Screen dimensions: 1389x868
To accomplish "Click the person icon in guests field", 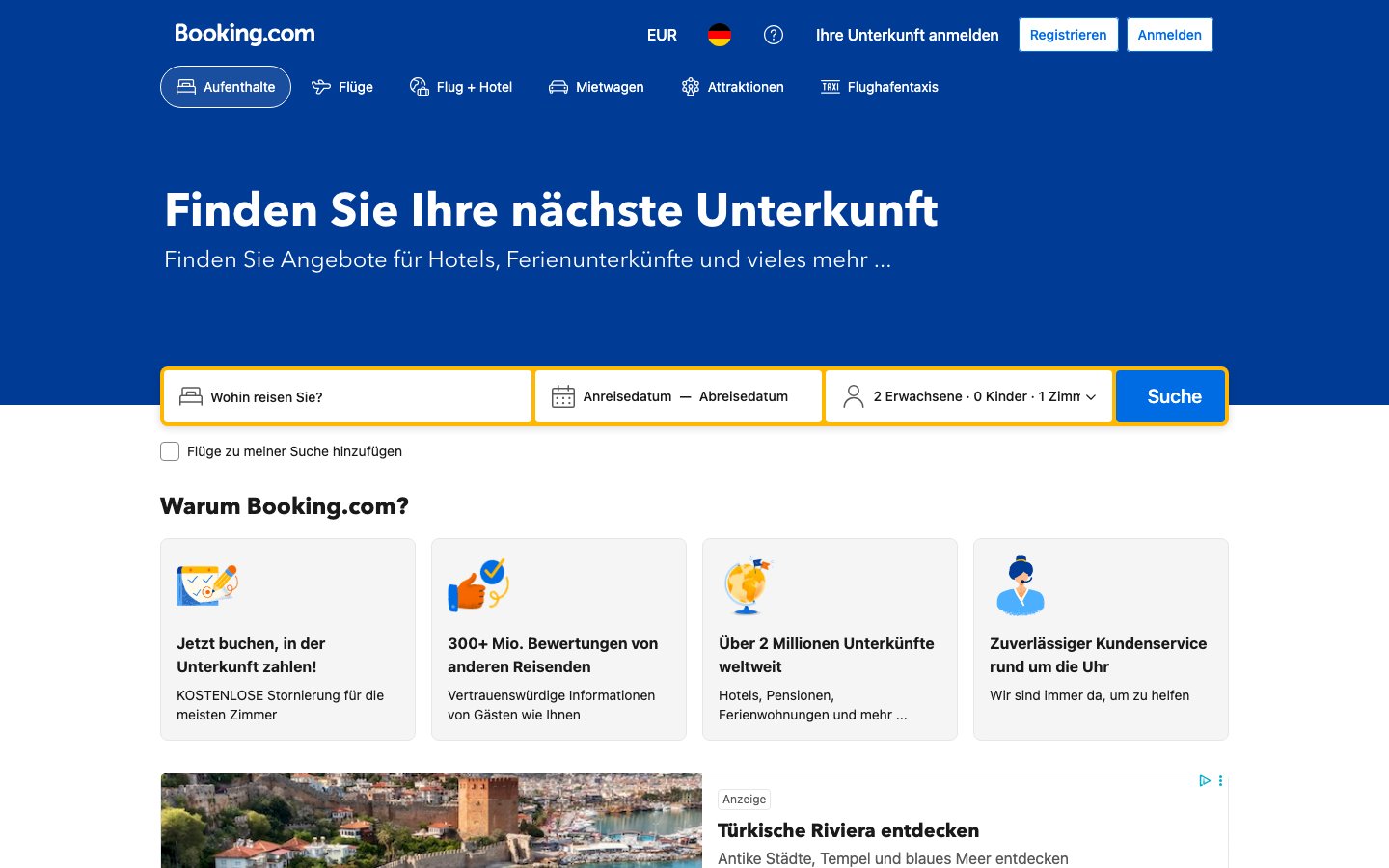I will (854, 396).
